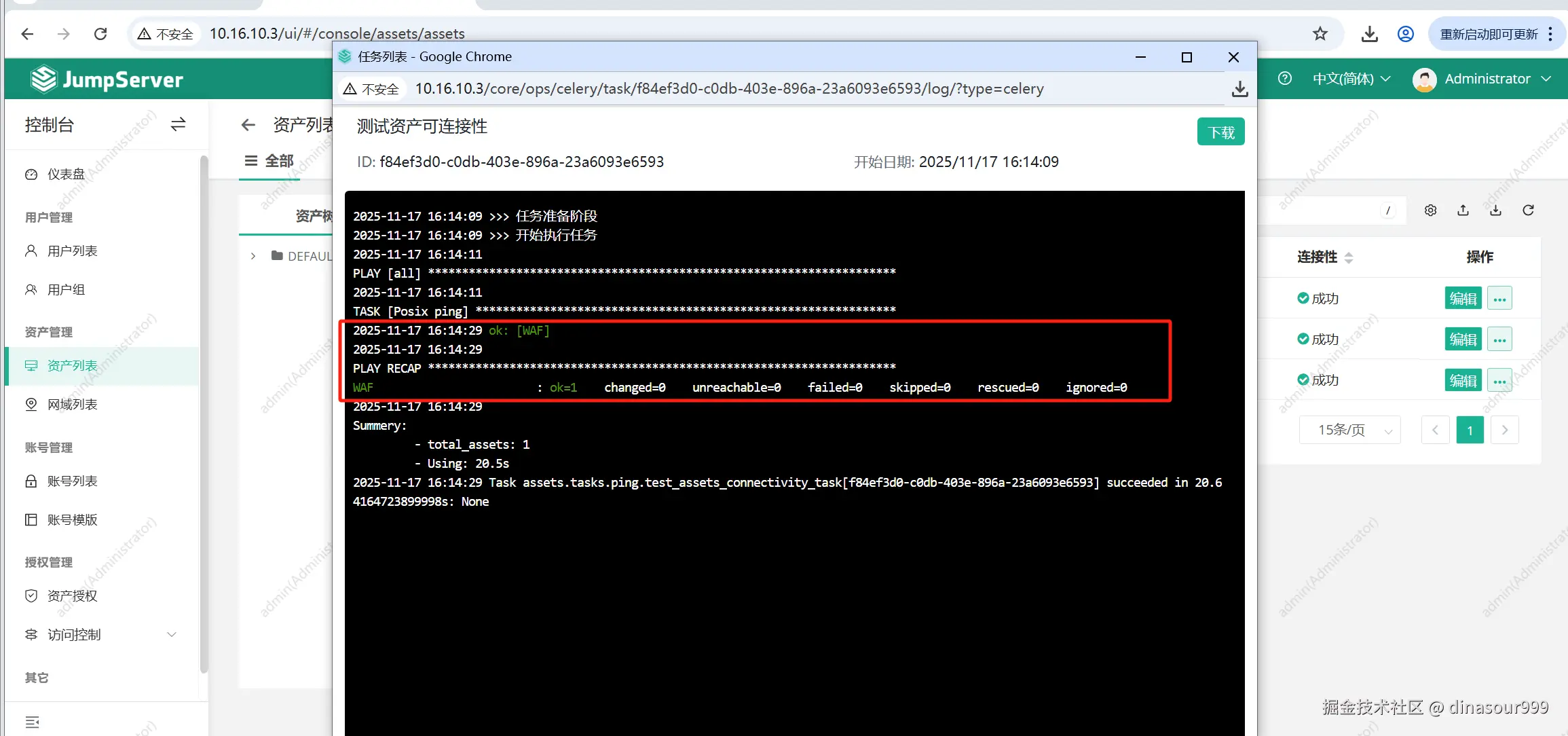This screenshot has height=736, width=1568.
Task: Click the table settings gear icon
Action: 1430,210
